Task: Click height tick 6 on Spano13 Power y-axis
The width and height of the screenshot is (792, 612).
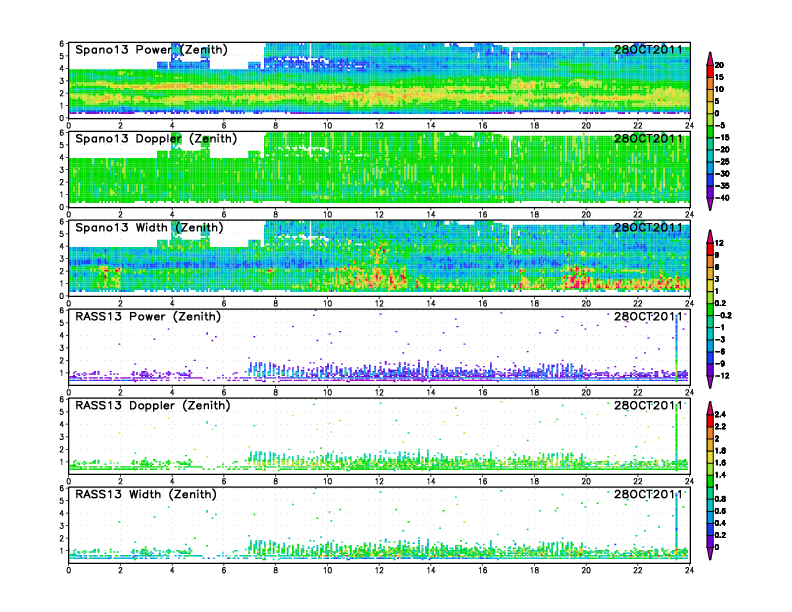Action: tap(62, 43)
